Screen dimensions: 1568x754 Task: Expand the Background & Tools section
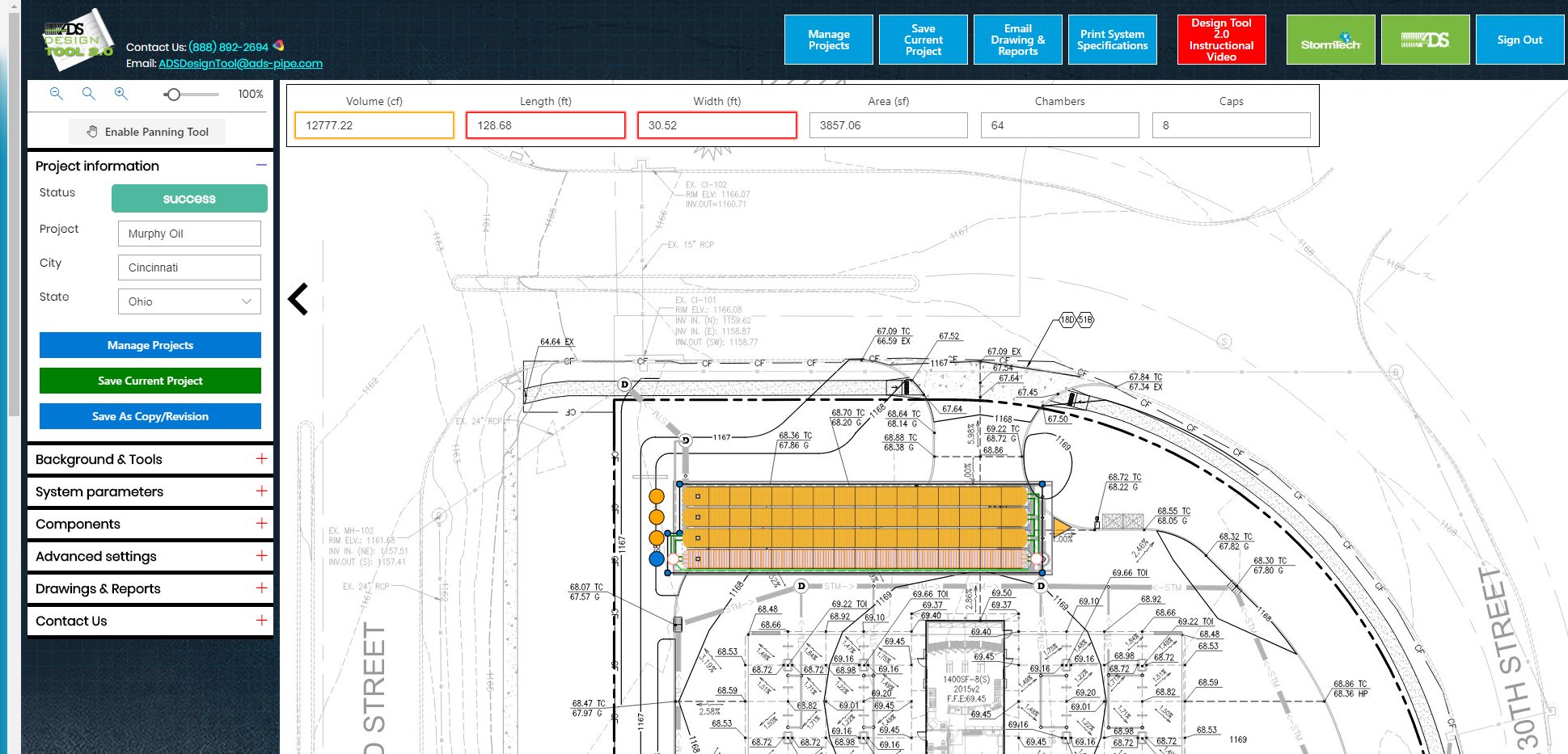click(x=150, y=459)
